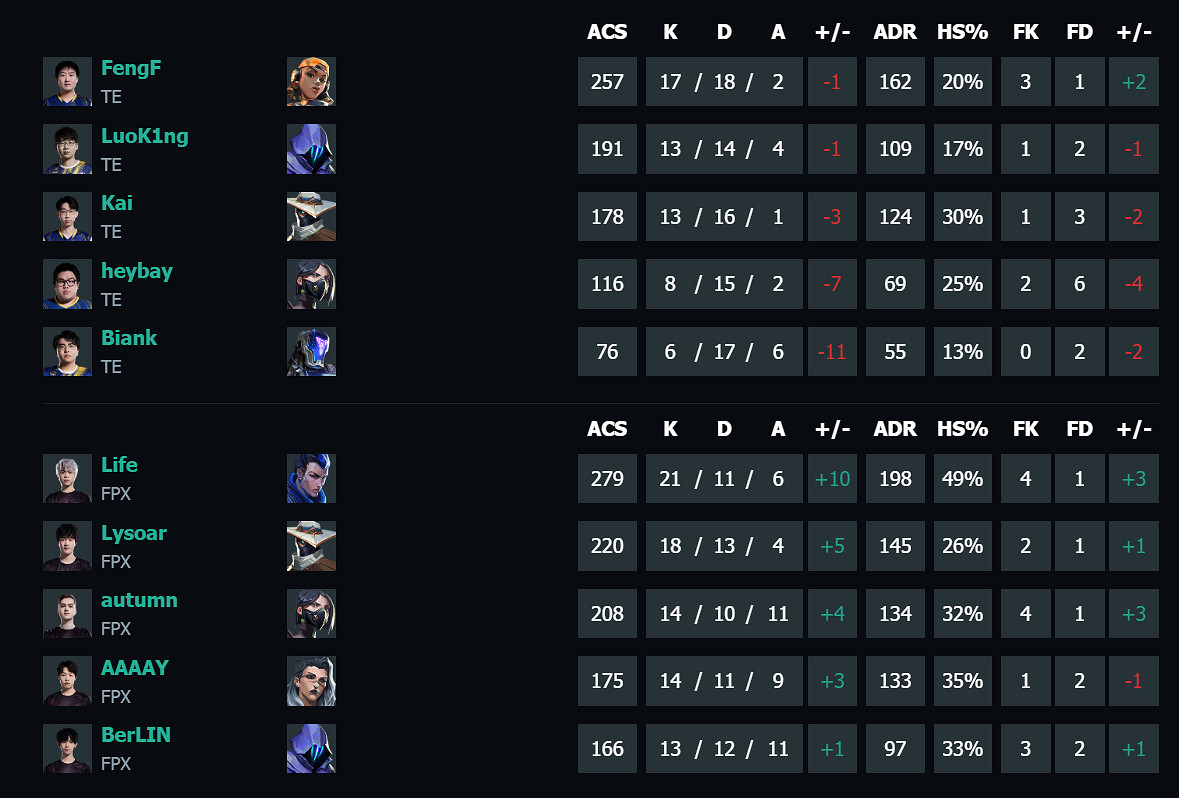Click the agent icon in Biank's row
Screen dimensions: 1179x798
pyautogui.click(x=311, y=352)
